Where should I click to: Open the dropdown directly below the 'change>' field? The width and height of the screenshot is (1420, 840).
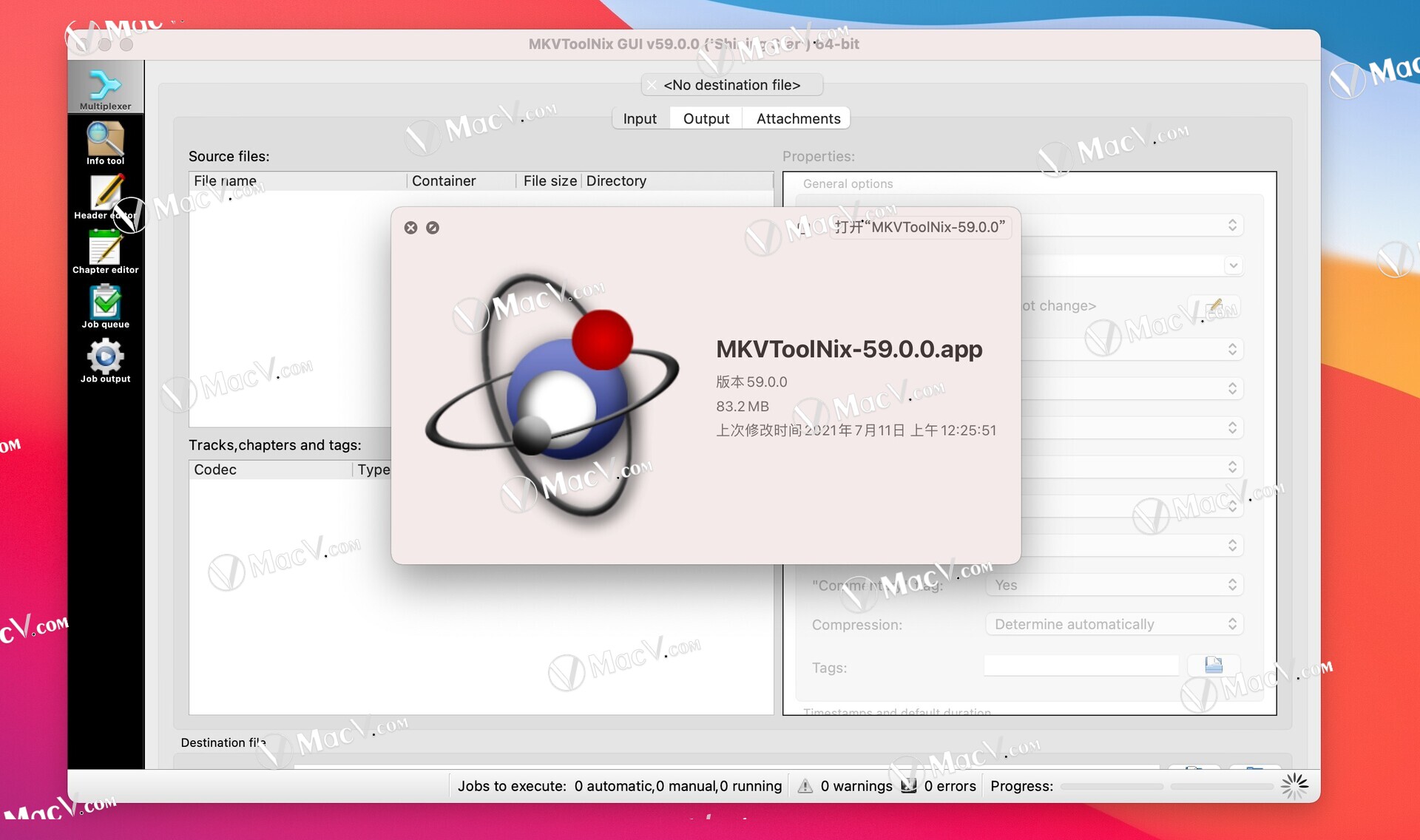(1132, 349)
